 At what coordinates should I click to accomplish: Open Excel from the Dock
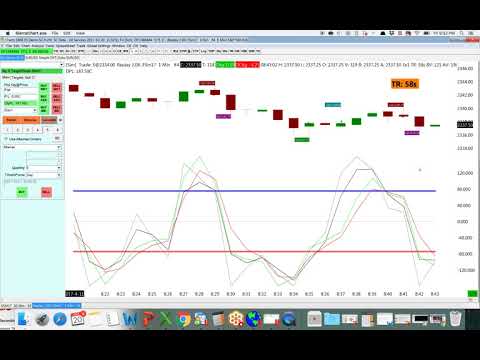[165, 319]
